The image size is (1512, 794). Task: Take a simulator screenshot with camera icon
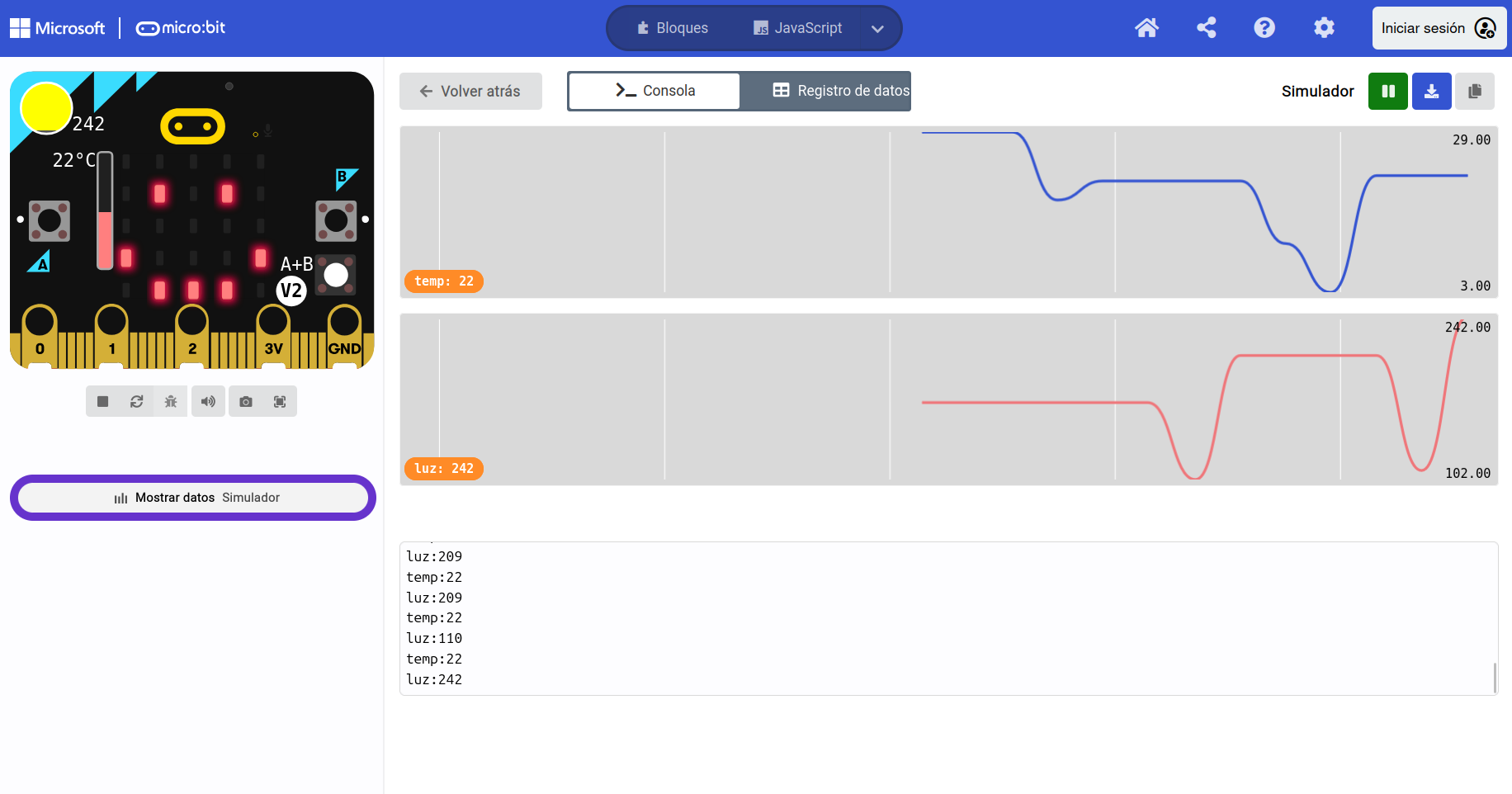point(246,402)
